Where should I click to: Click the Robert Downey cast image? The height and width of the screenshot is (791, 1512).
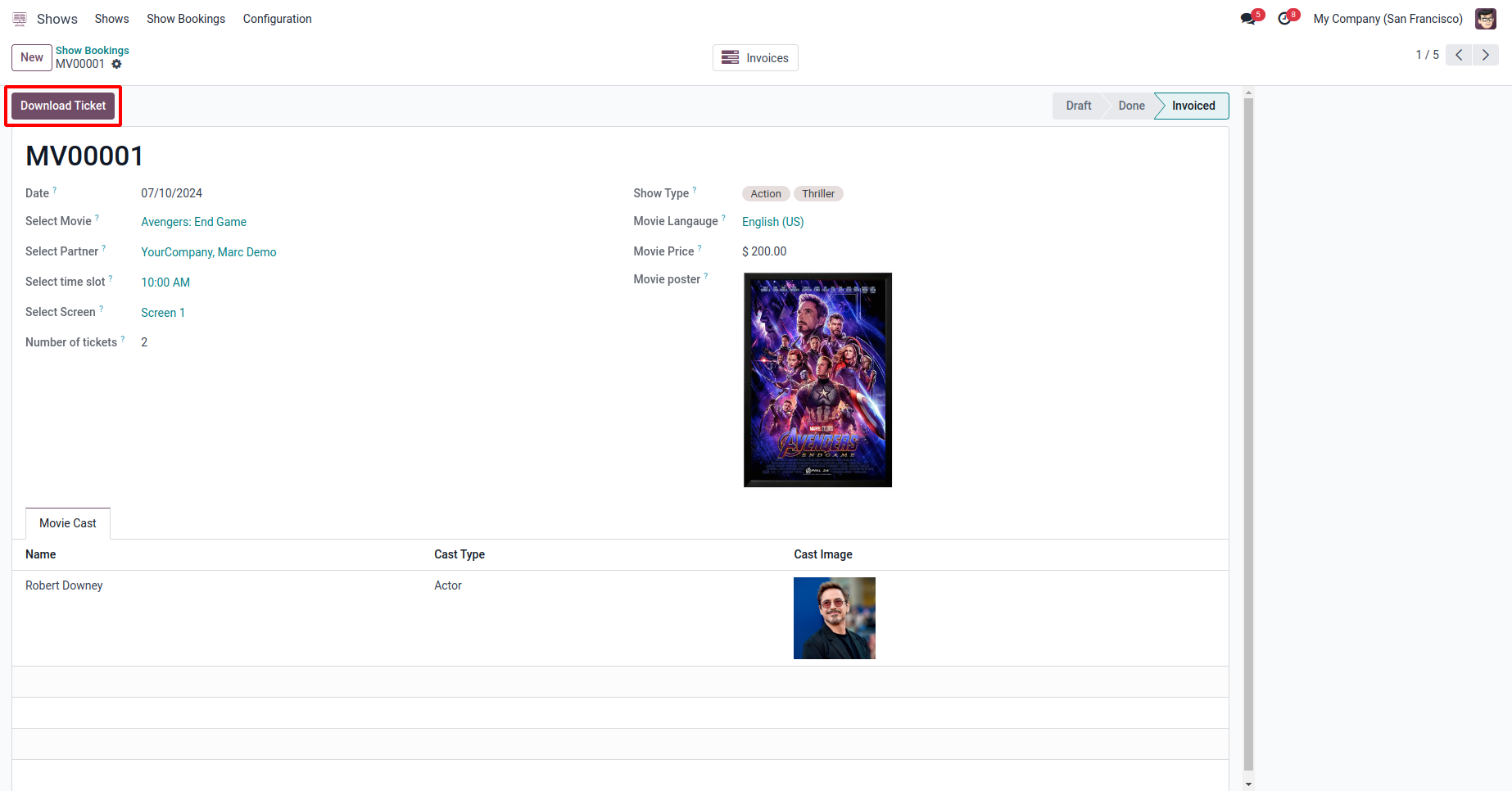(835, 618)
